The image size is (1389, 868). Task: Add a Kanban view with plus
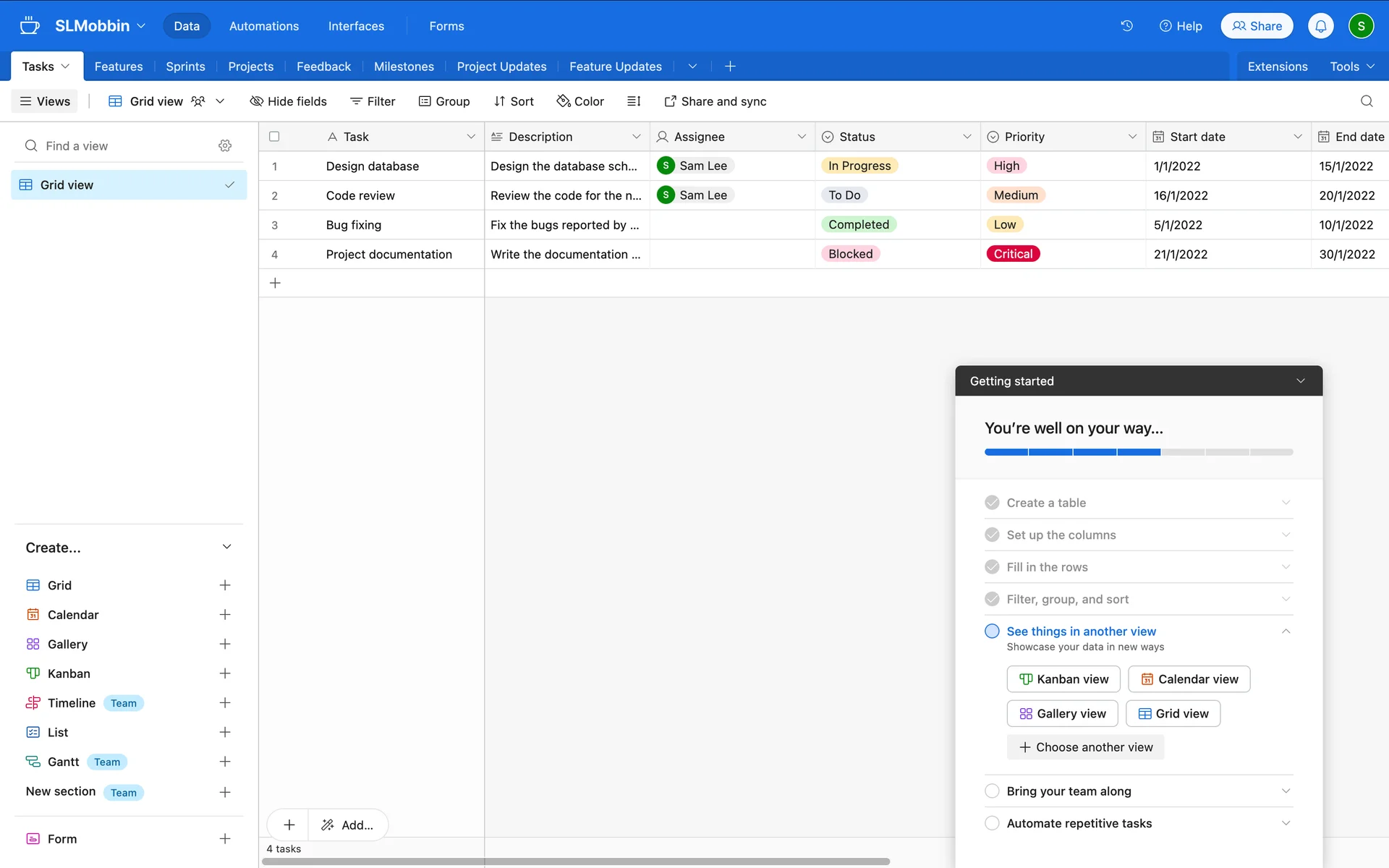tap(225, 673)
